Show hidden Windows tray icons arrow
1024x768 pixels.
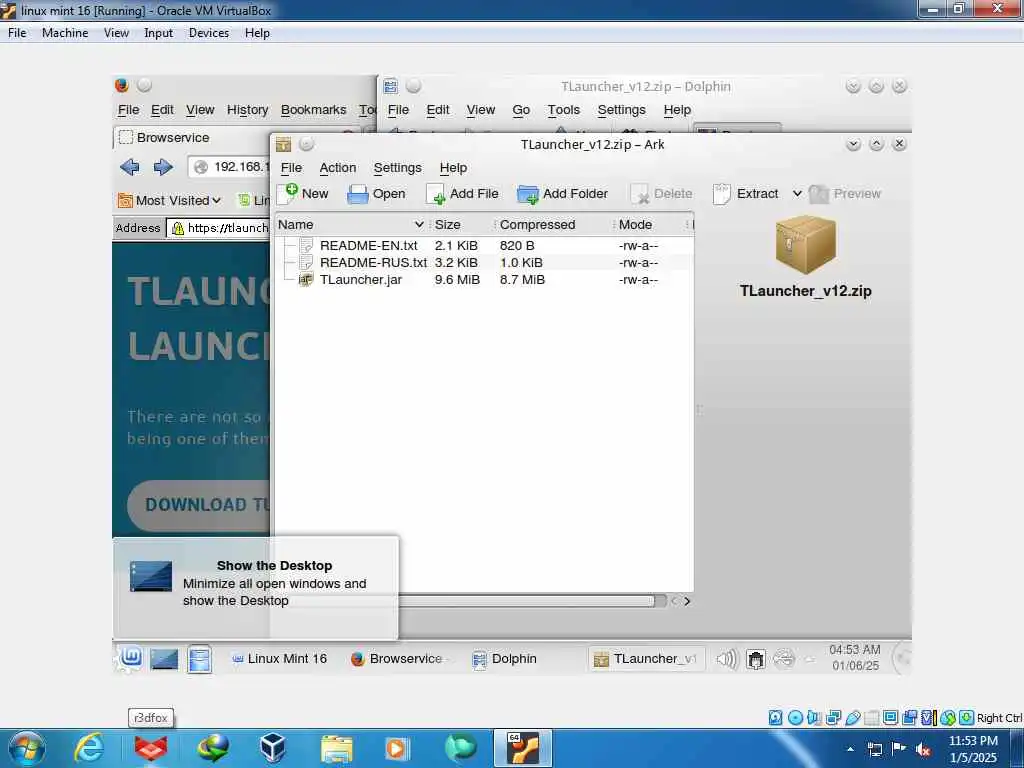click(x=850, y=750)
